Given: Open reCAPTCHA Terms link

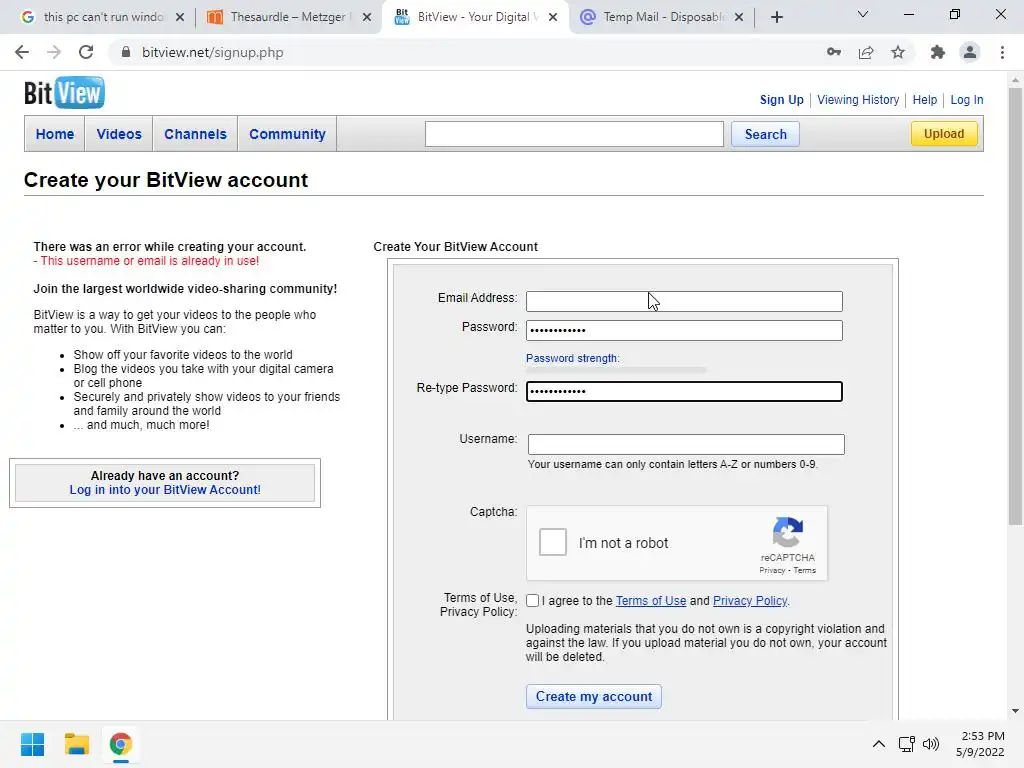Looking at the screenshot, I should (x=805, y=570).
